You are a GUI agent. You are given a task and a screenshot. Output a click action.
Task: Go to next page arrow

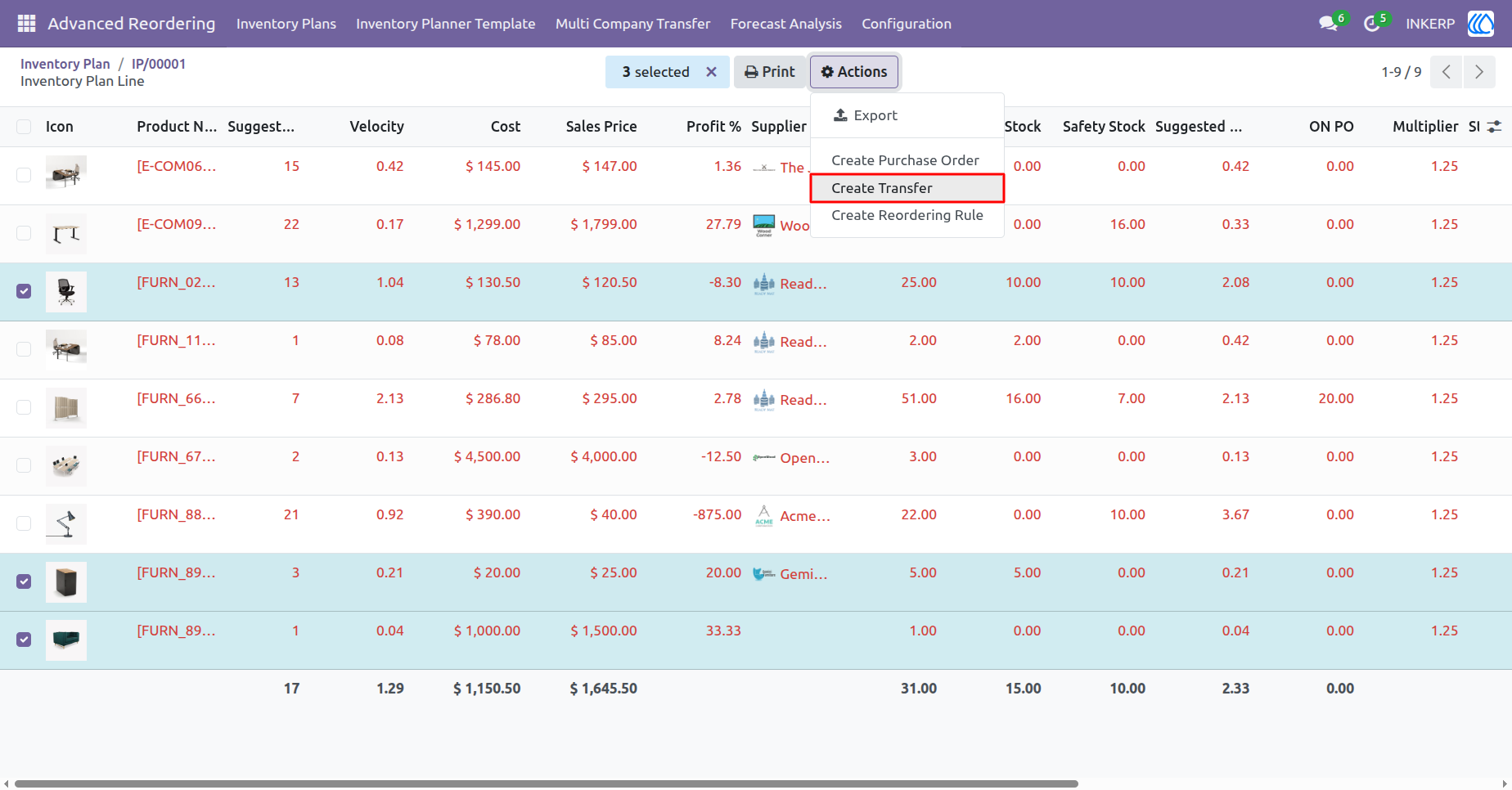pos(1479,72)
